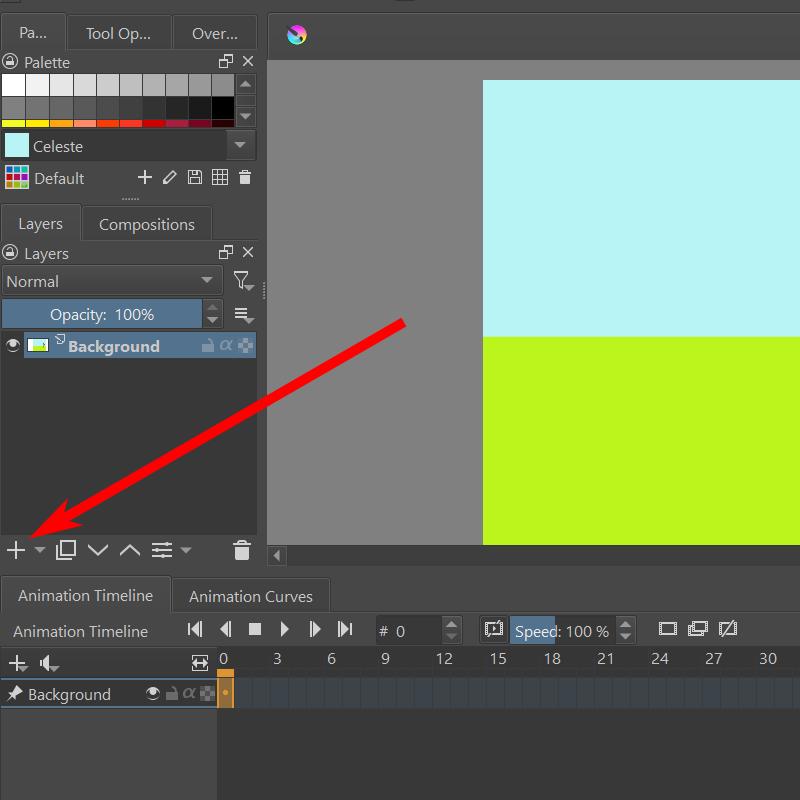The width and height of the screenshot is (800, 800).
Task: Delete the selected layer
Action: coord(240,549)
